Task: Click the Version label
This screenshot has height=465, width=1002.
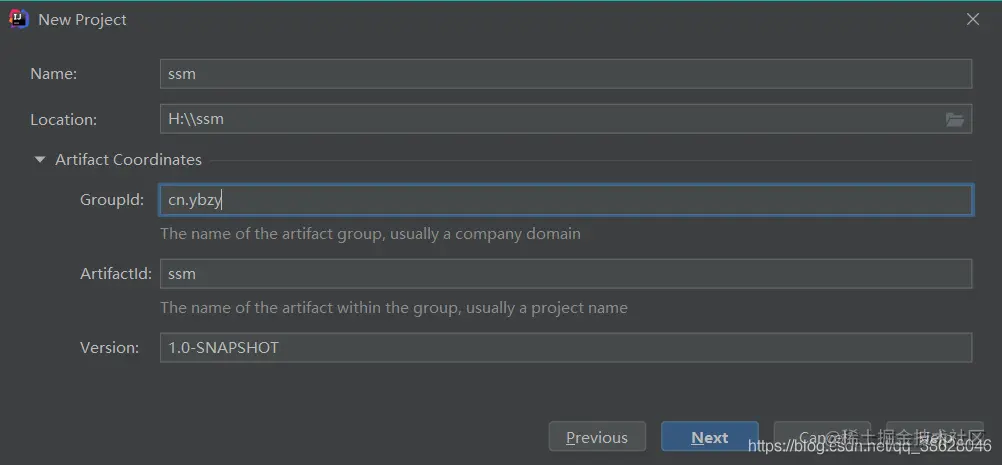Action: point(109,347)
